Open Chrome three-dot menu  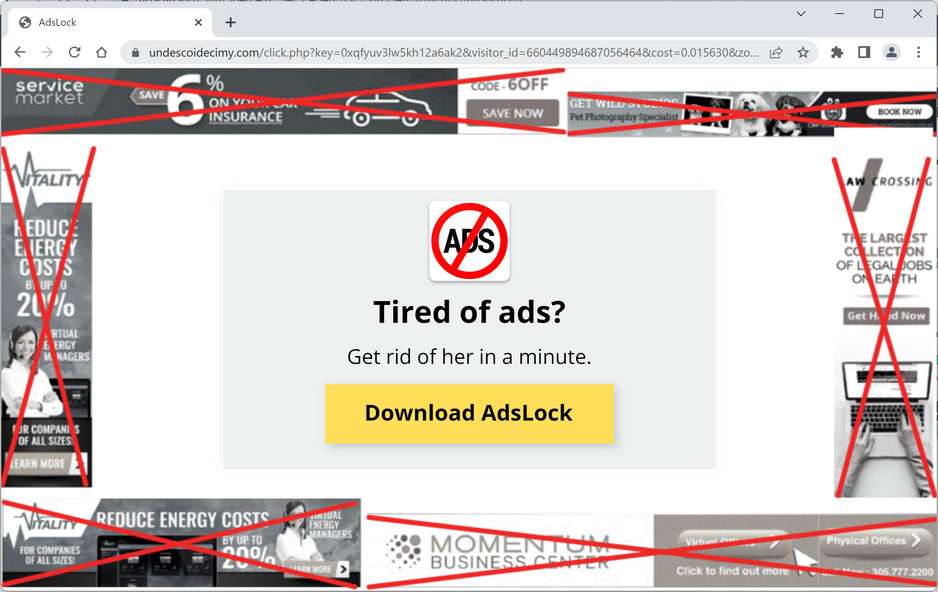click(x=919, y=53)
